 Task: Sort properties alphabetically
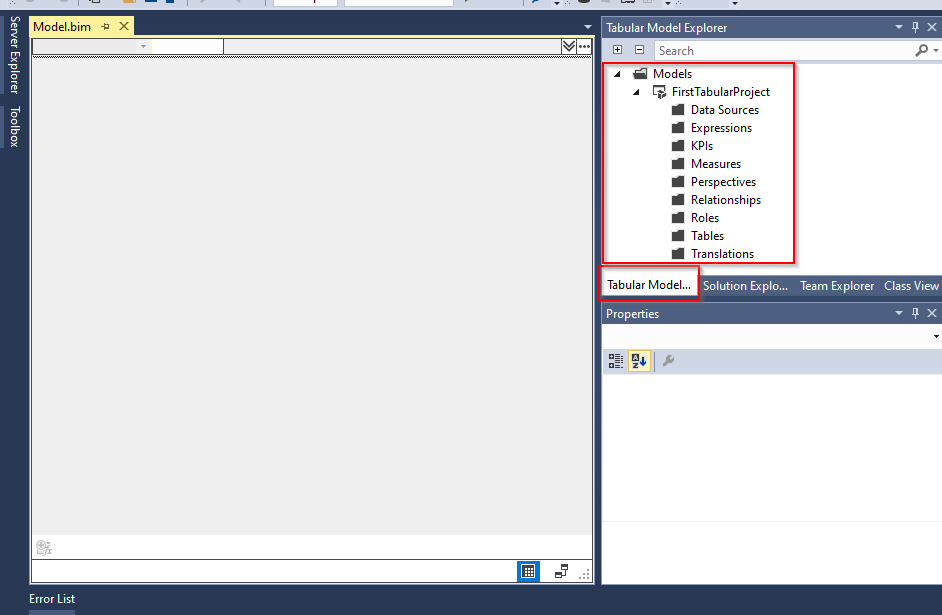(x=639, y=361)
